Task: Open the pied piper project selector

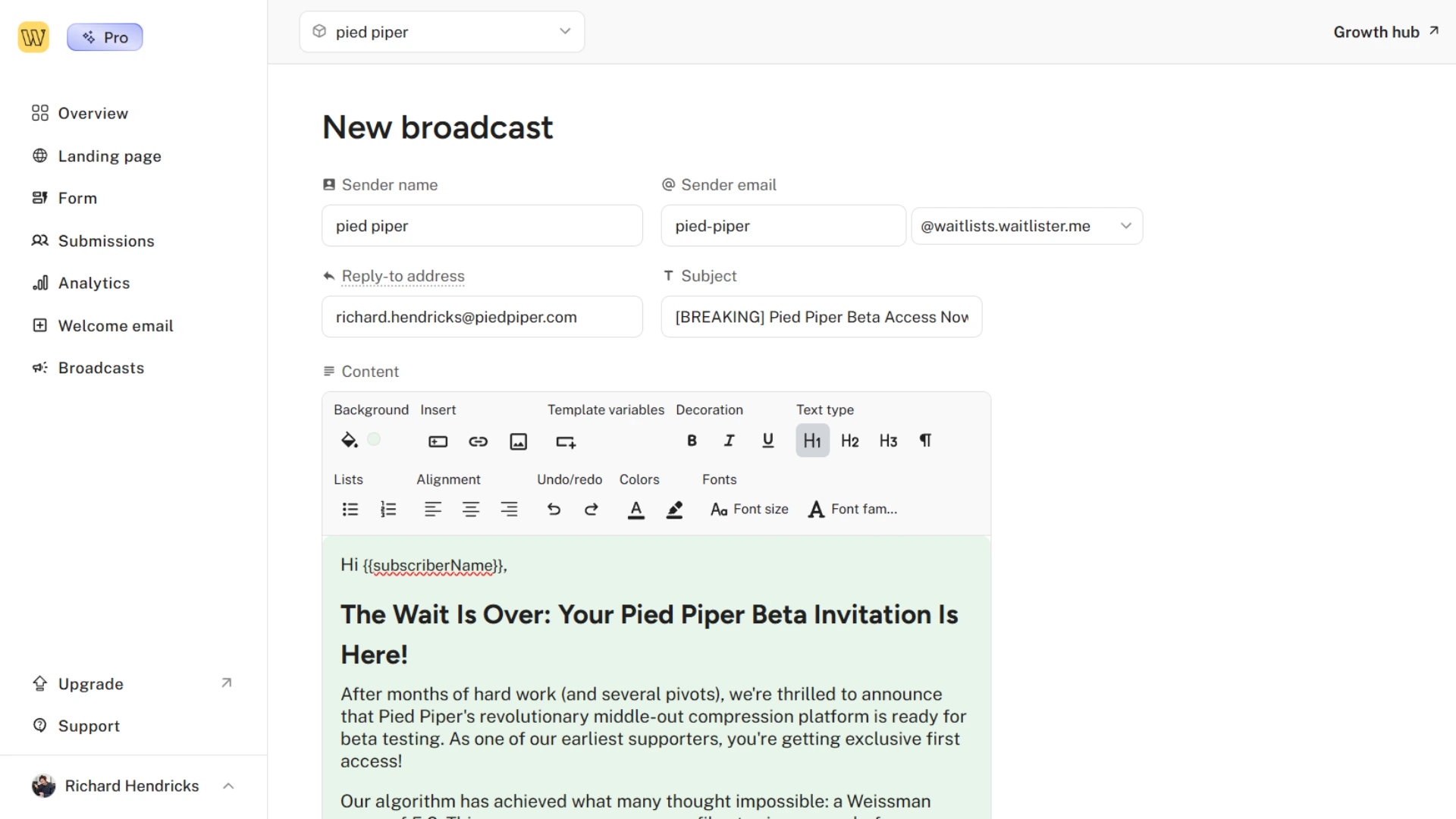Action: pyautogui.click(x=441, y=32)
